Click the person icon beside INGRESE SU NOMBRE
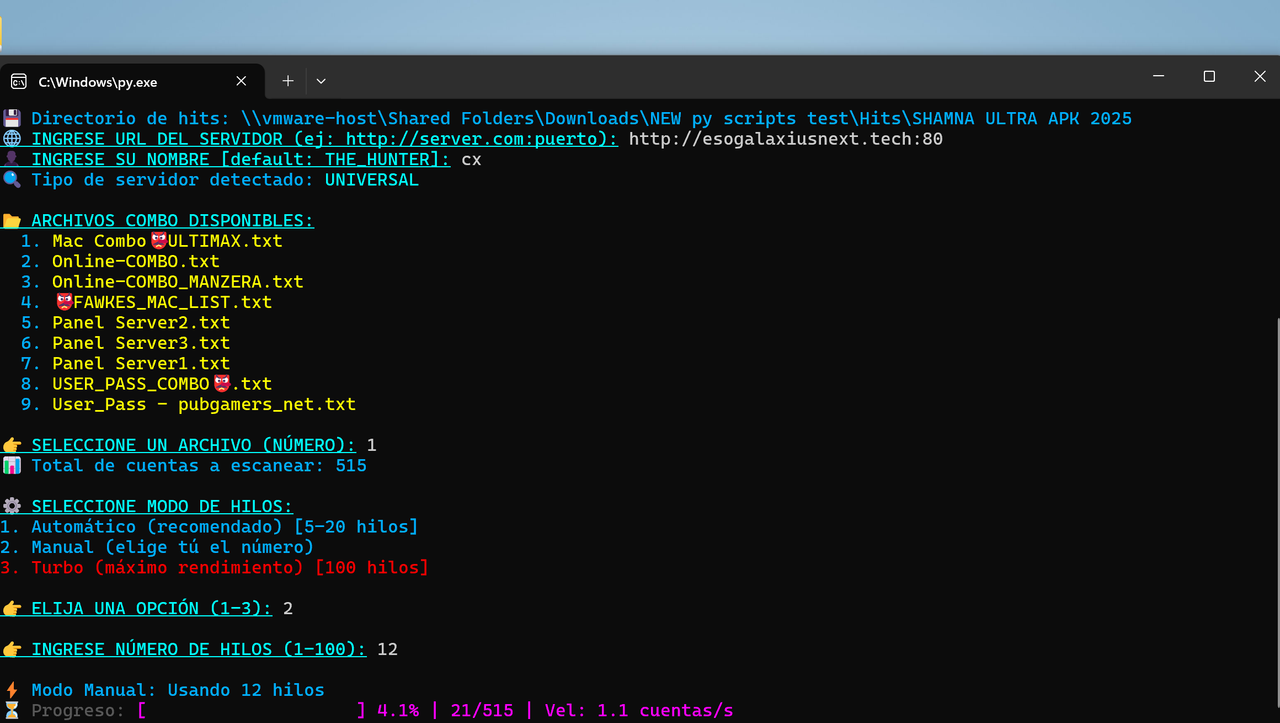This screenshot has height=723, width=1280. [x=11, y=159]
